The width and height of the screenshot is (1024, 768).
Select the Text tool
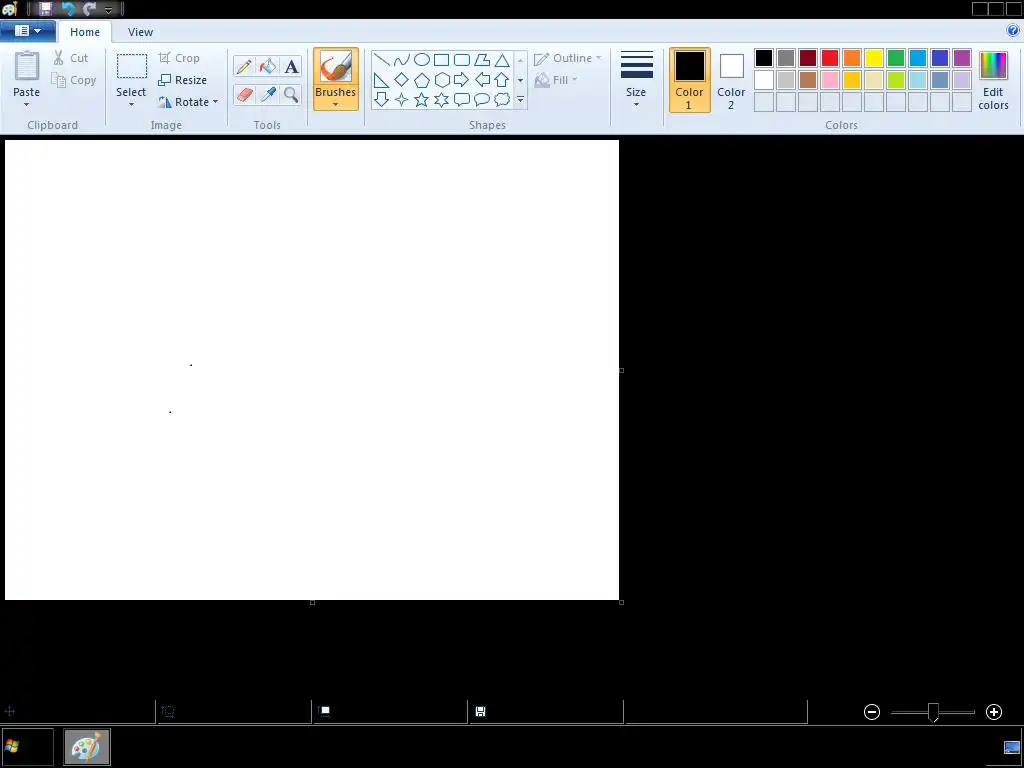[x=291, y=66]
